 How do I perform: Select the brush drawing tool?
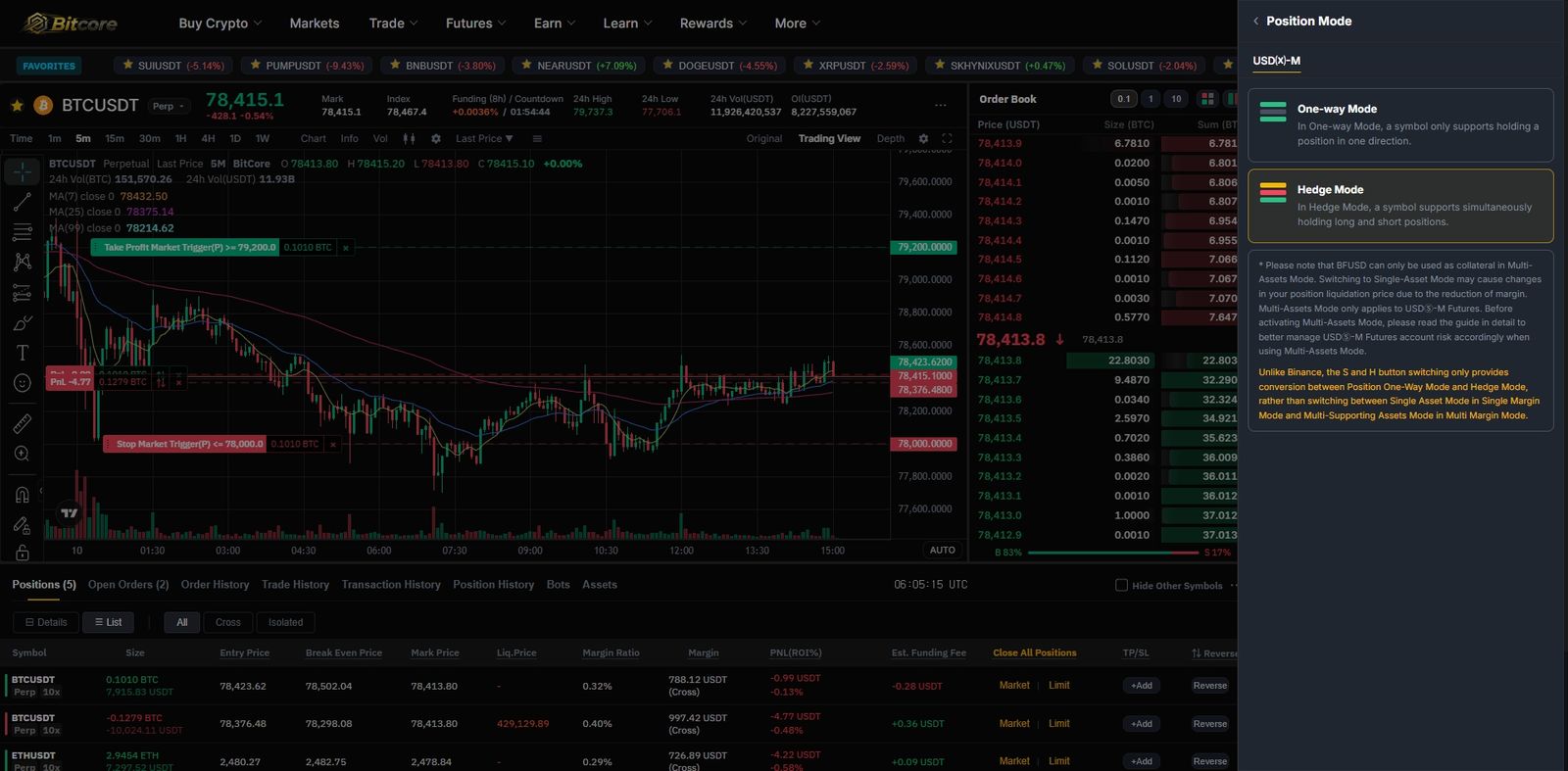coord(23,322)
